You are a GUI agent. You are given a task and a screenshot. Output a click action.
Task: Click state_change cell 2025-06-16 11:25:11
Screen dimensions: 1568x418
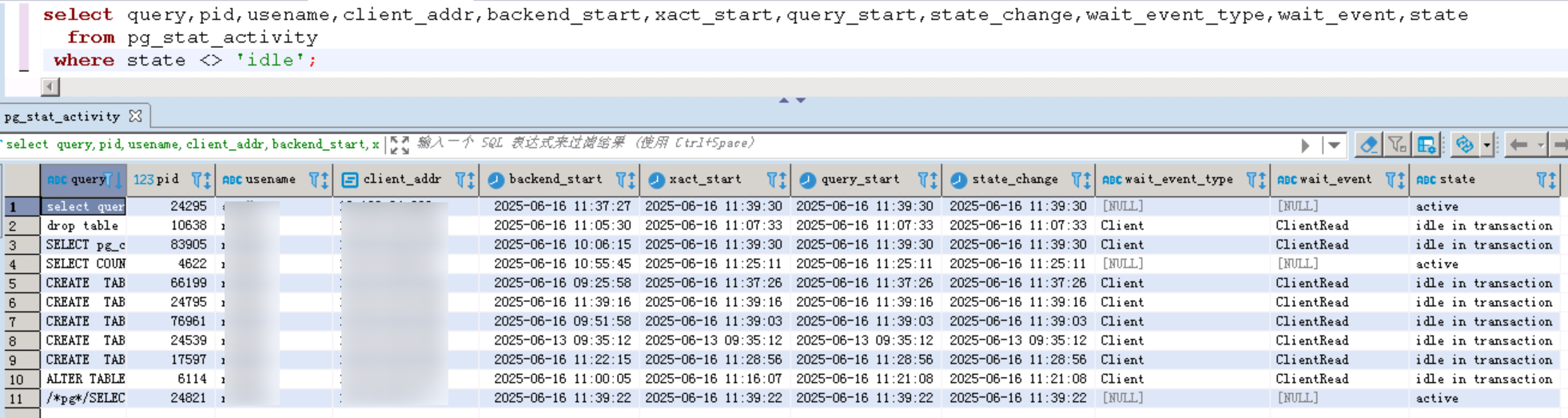click(x=1018, y=264)
